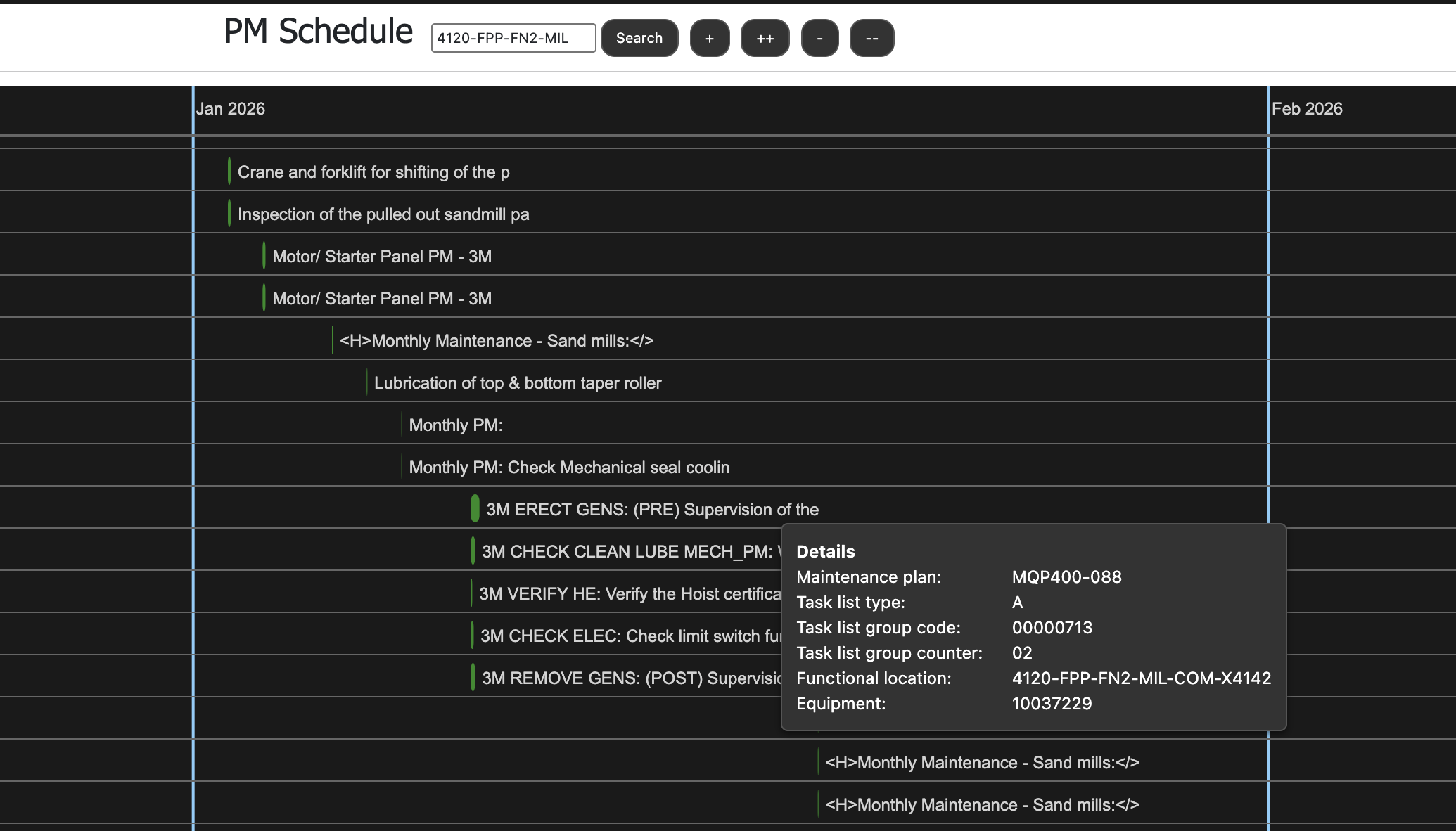This screenshot has width=1456, height=831.
Task: Click the double zoom in "++" icon
Action: click(765, 38)
